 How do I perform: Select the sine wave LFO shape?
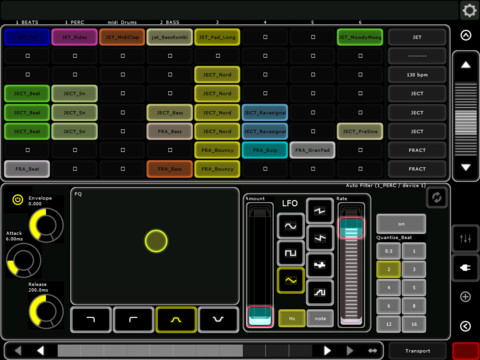[290, 226]
